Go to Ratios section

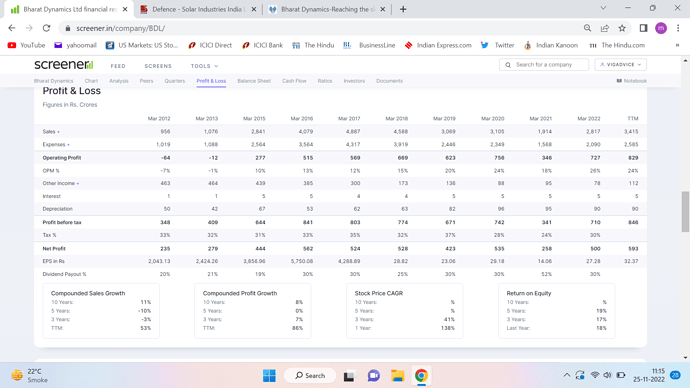[325, 81]
